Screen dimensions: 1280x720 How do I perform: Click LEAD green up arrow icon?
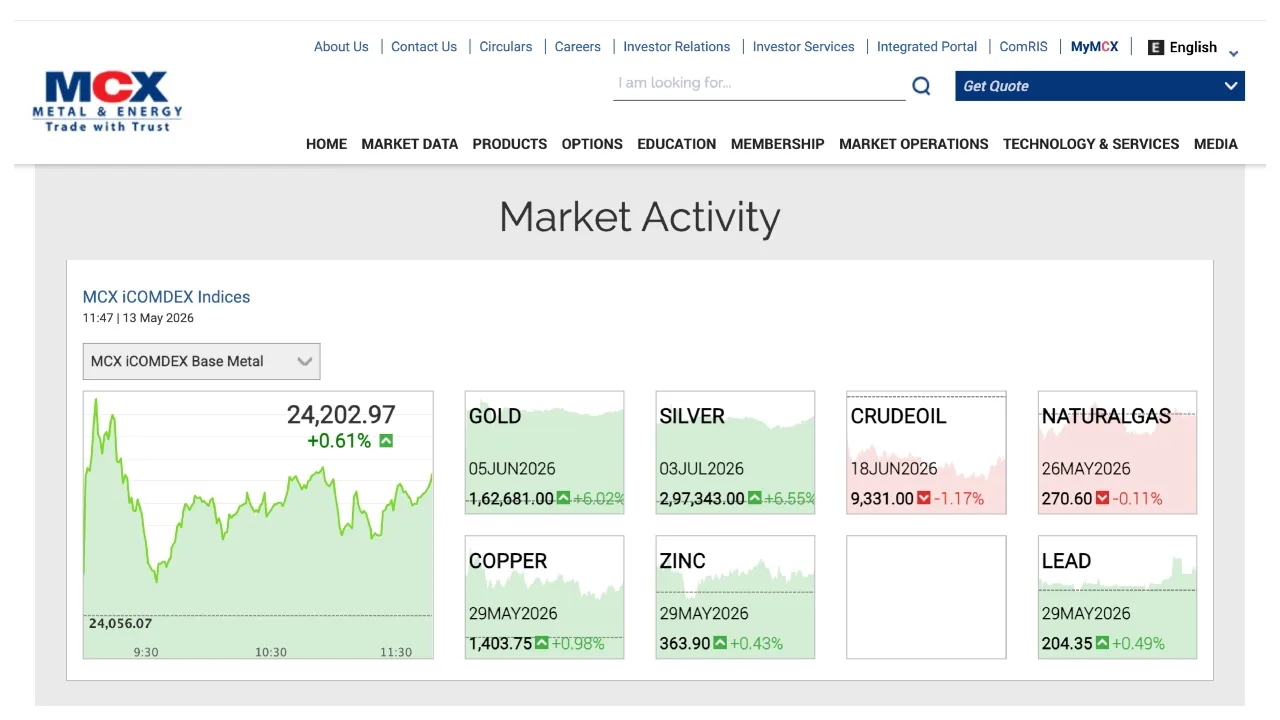click(1102, 643)
